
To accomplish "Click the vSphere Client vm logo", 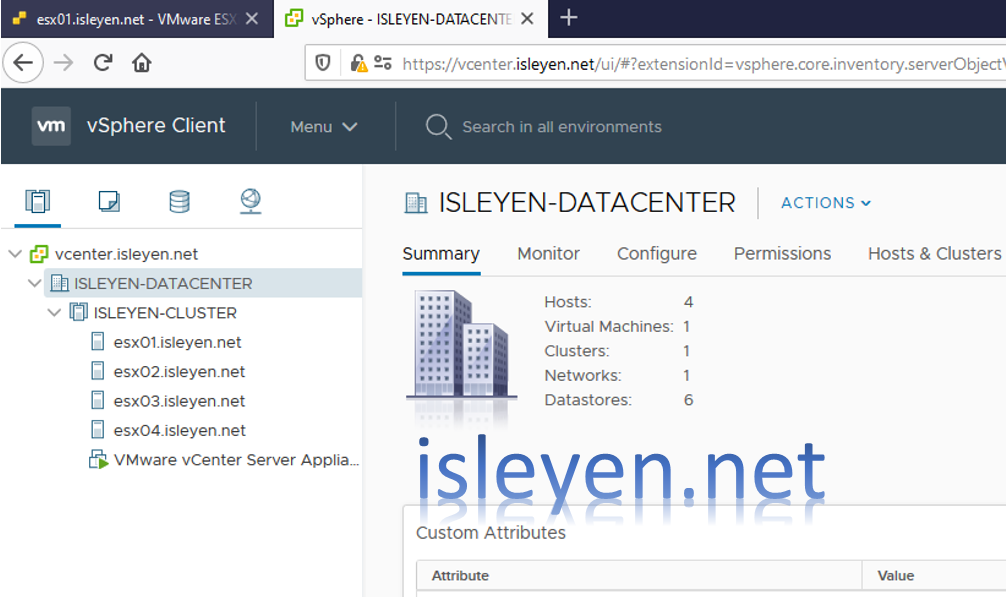I will [x=51, y=126].
